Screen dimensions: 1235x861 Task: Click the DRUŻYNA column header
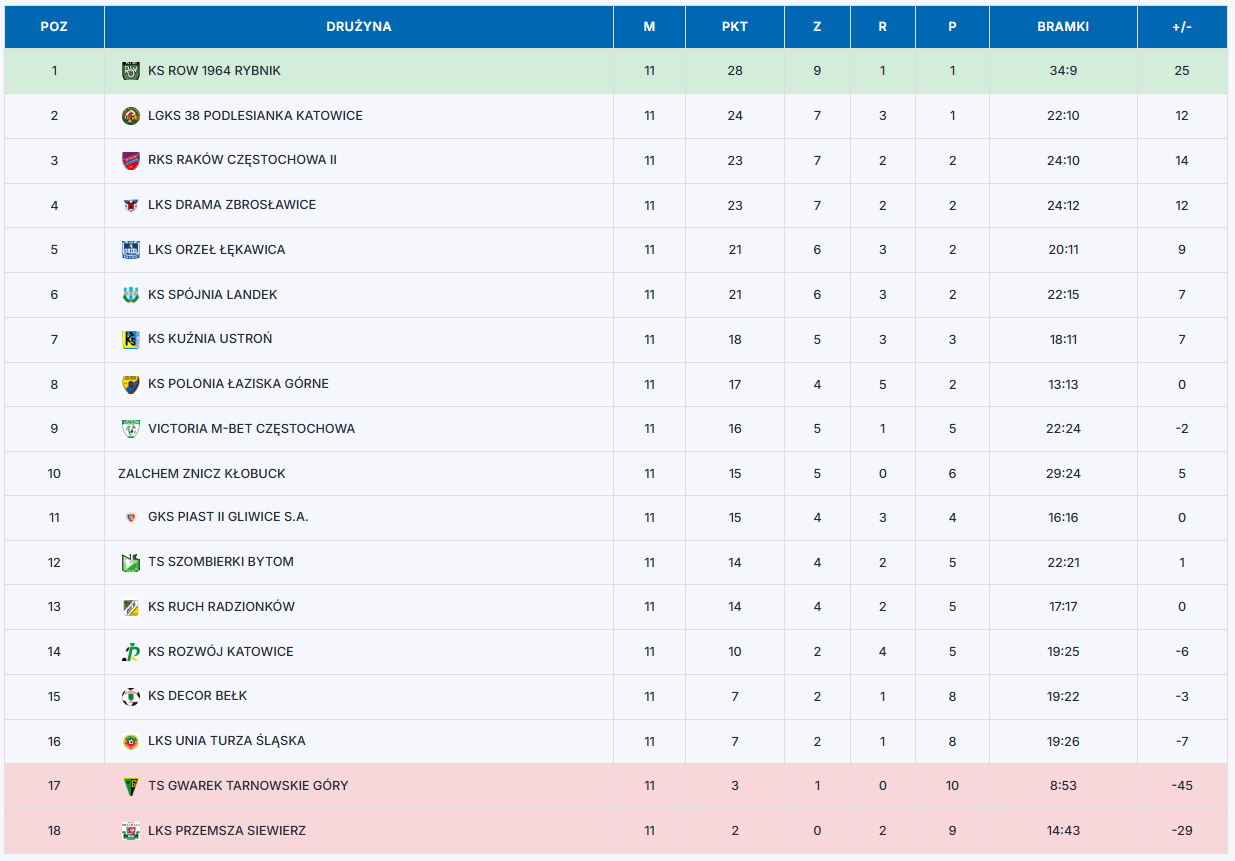(x=358, y=27)
